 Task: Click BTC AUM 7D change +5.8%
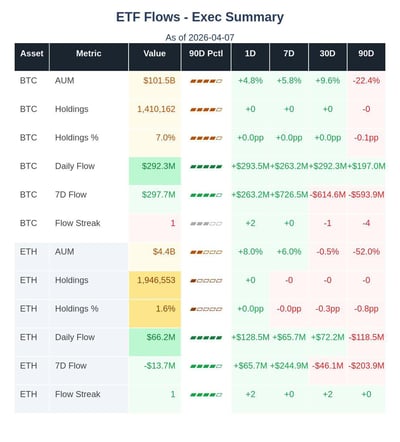coord(289,81)
